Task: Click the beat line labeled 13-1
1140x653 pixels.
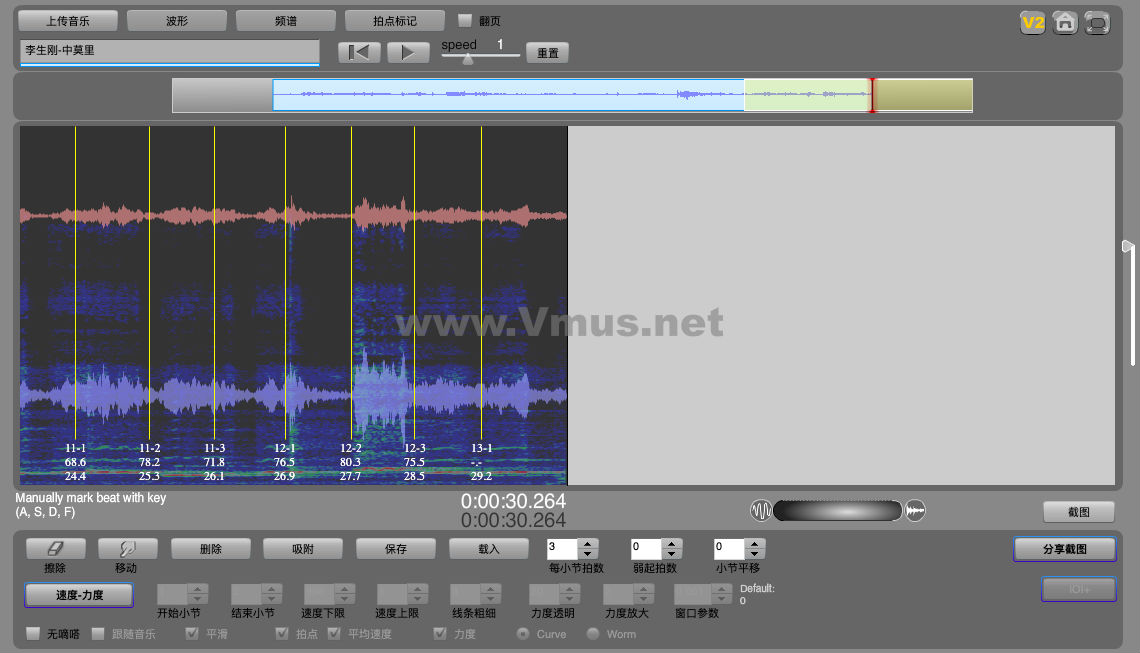Action: 481,284
